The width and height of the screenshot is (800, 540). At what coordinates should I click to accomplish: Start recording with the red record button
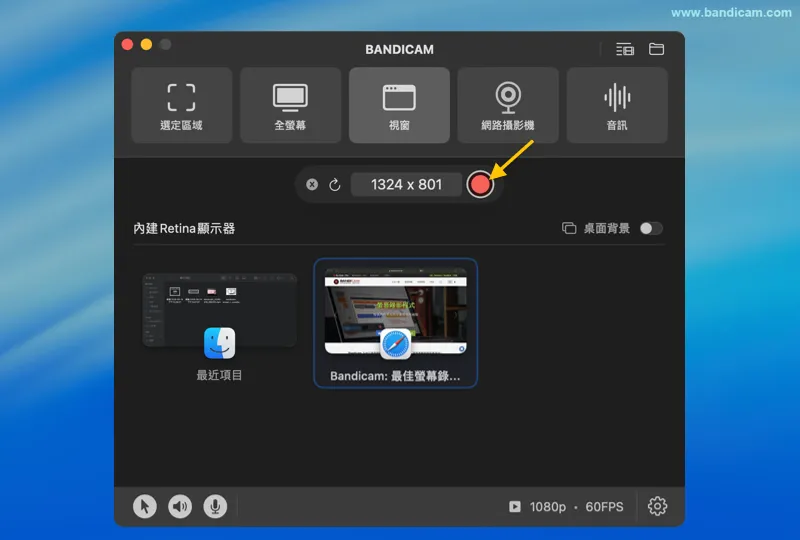(480, 185)
